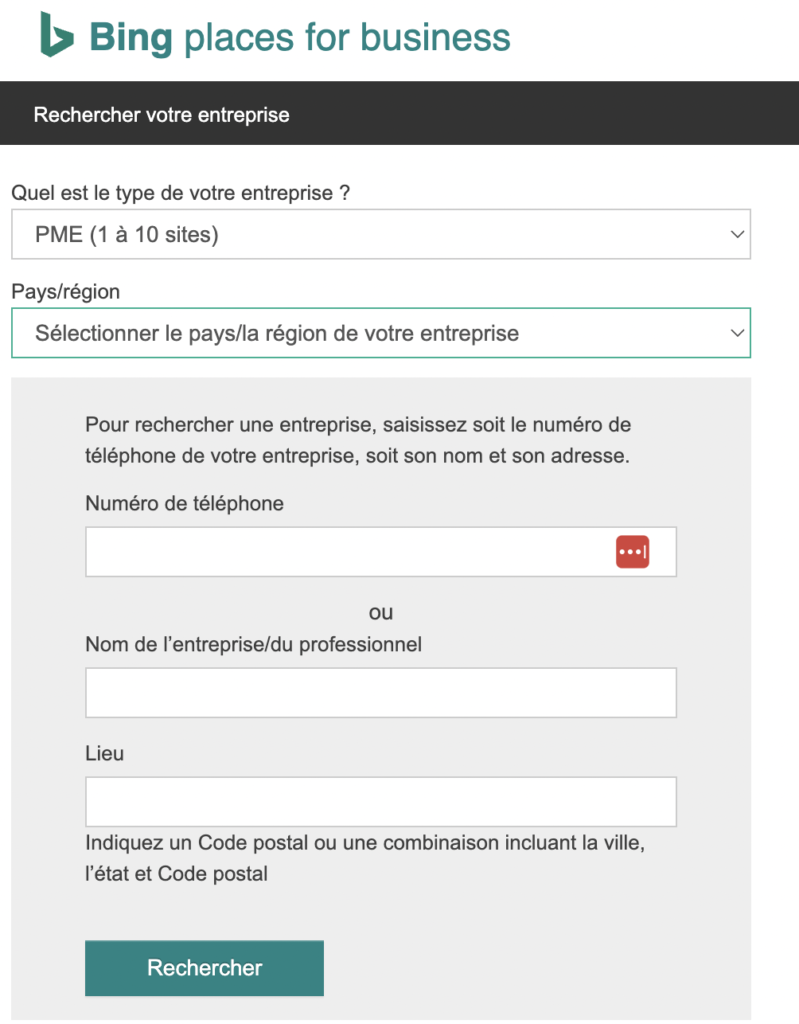Screen dimensions: 799x1024
Task: Click the Bing logo icon
Action: [56, 37]
